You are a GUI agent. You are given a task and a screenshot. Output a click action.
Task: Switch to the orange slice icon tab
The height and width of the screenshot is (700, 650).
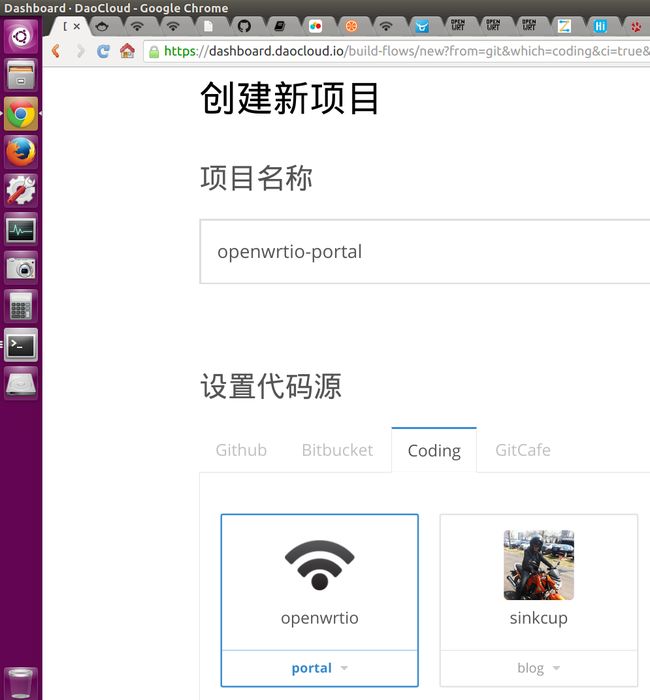pos(351,26)
